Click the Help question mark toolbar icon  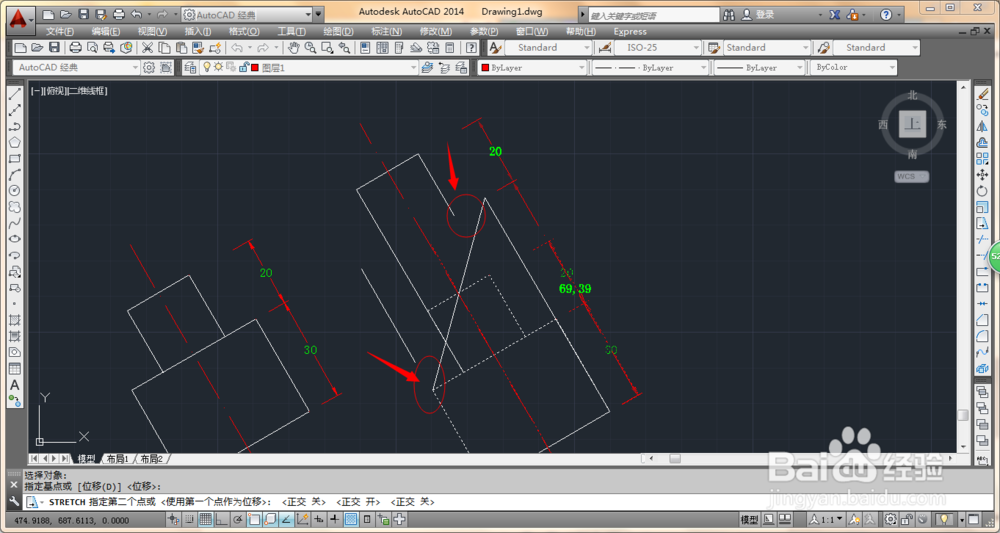471,48
